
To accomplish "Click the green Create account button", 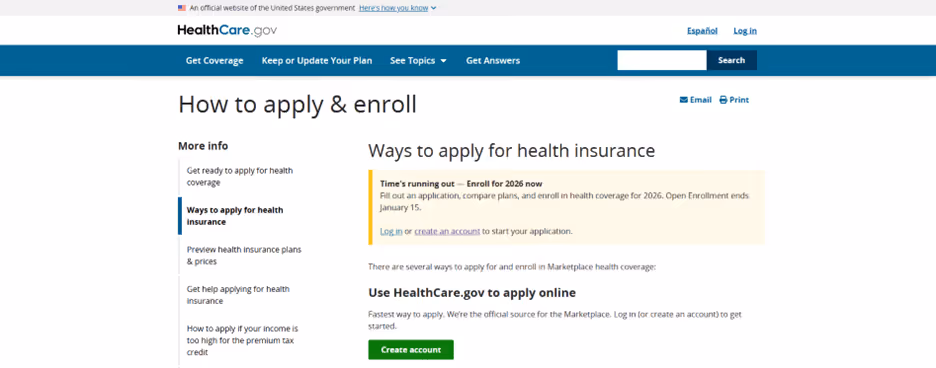I will (x=411, y=349).
